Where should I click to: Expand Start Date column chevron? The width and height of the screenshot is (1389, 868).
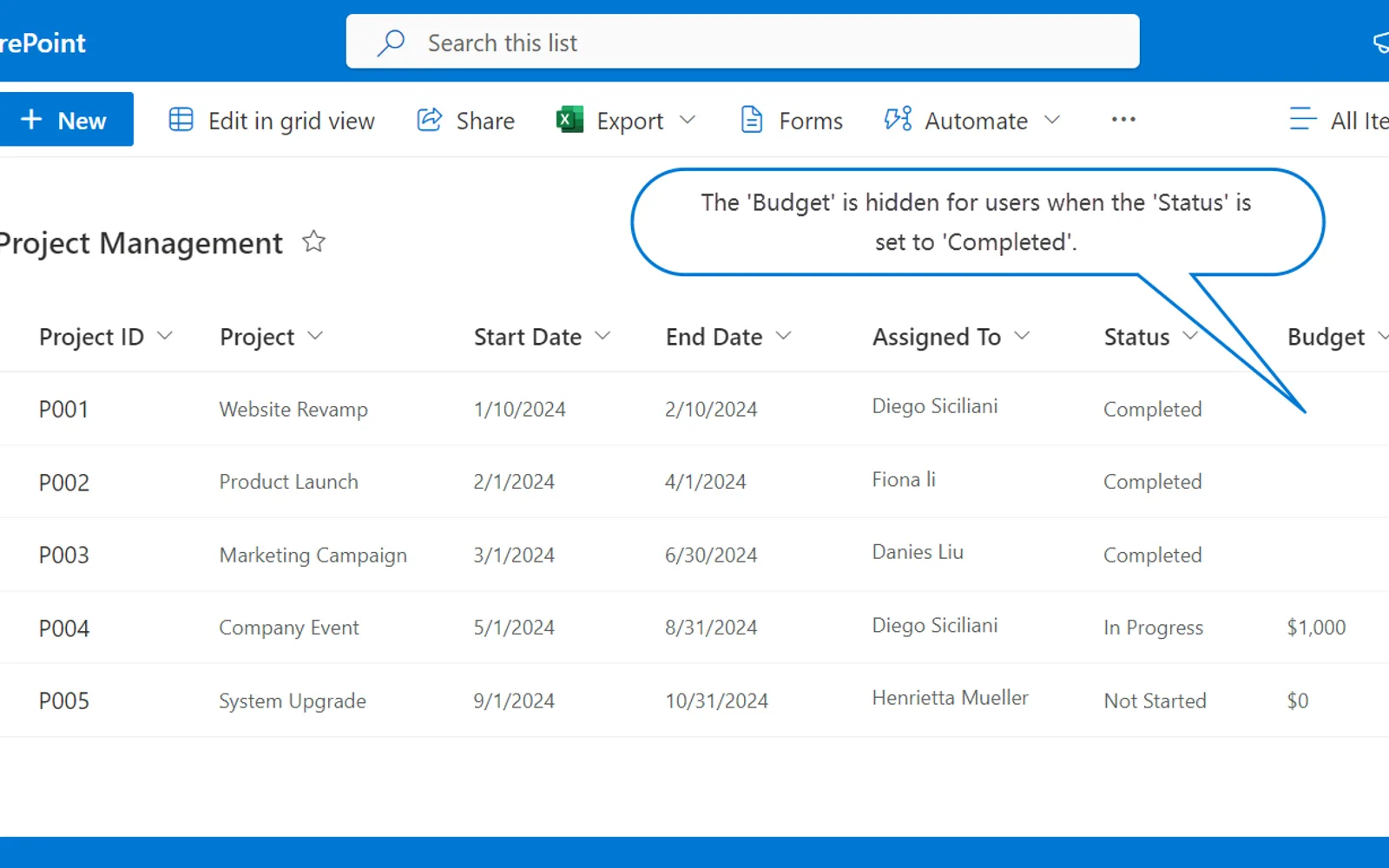pos(602,336)
